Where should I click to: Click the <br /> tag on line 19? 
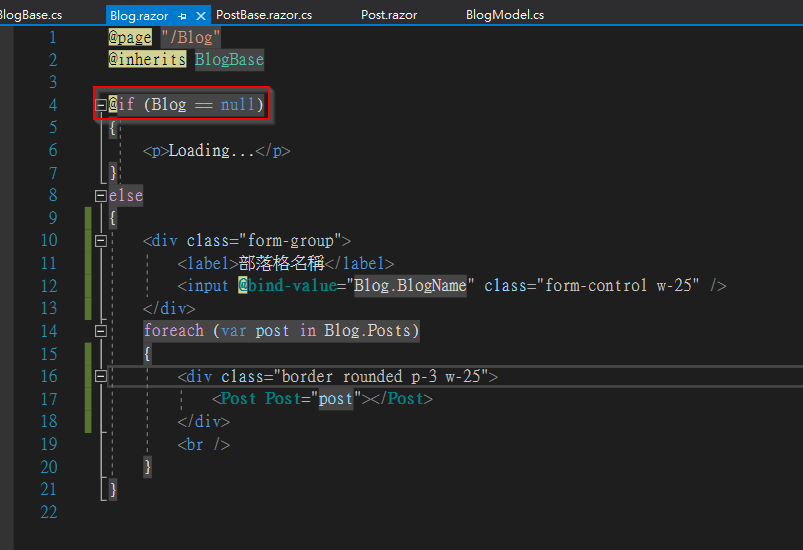point(204,444)
